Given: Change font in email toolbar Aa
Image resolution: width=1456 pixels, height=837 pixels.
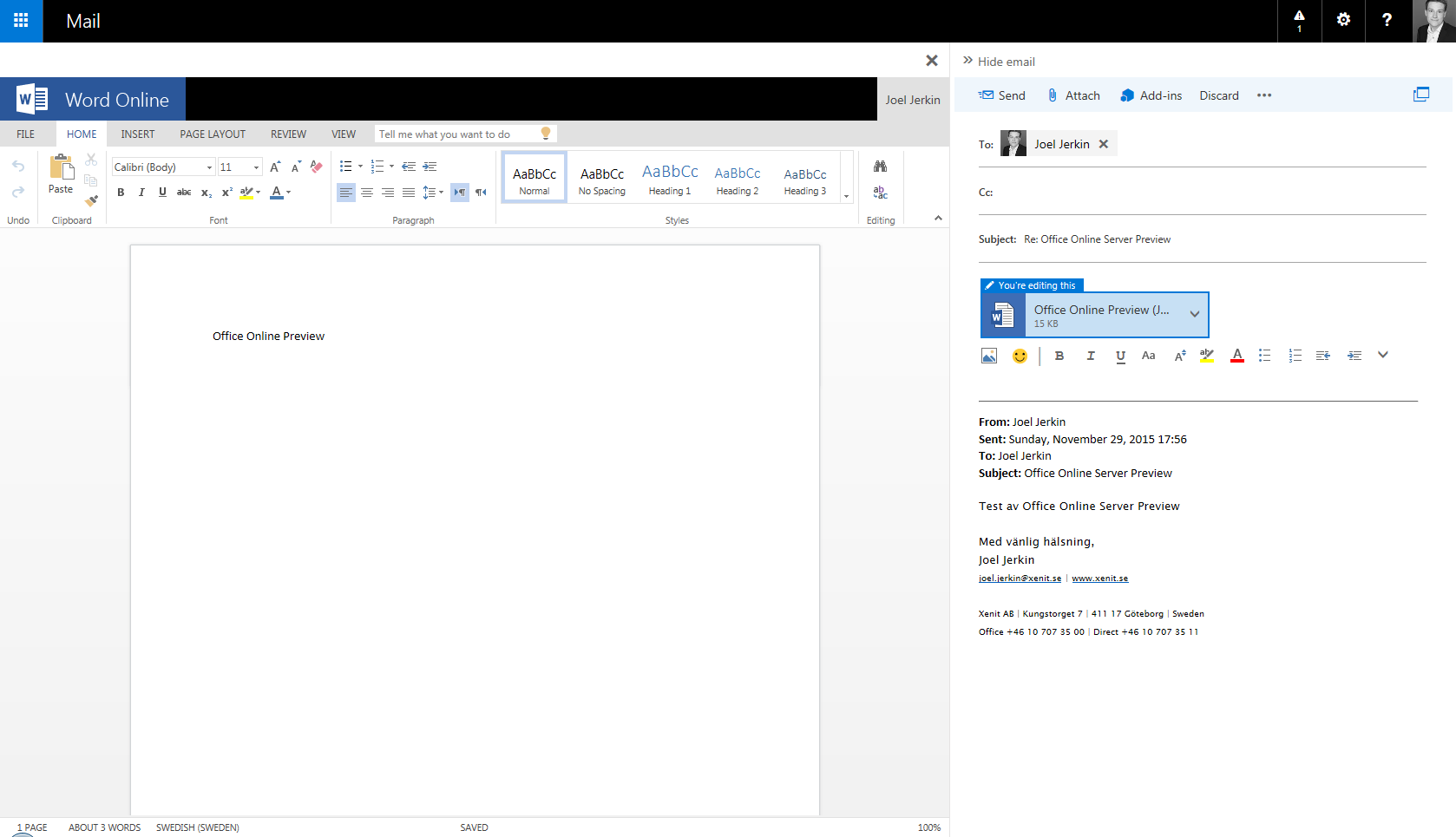Looking at the screenshot, I should (x=1148, y=356).
